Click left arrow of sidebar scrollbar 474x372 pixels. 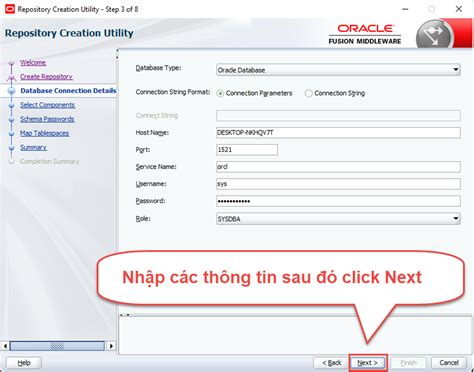click(5, 346)
